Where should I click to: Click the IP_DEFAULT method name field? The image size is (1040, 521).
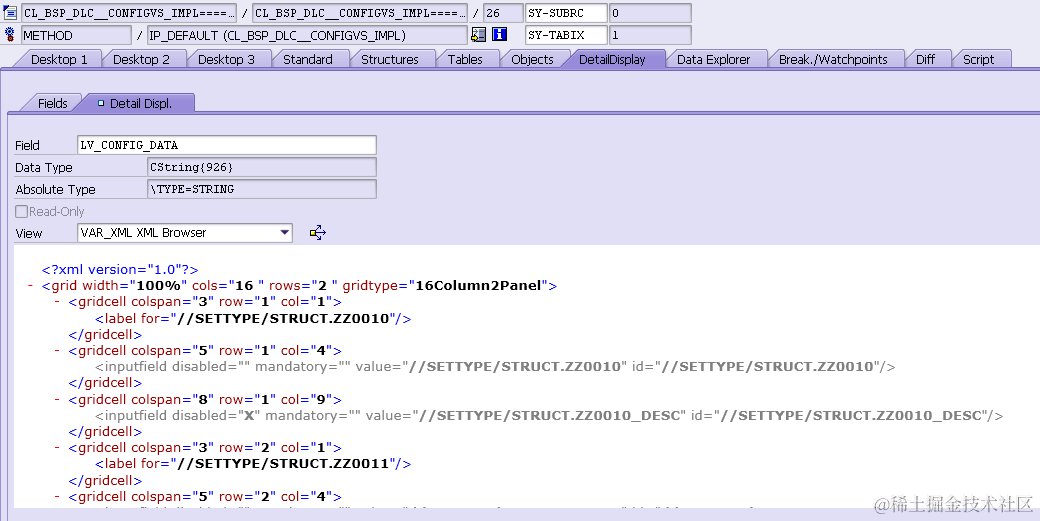pyautogui.click(x=307, y=35)
